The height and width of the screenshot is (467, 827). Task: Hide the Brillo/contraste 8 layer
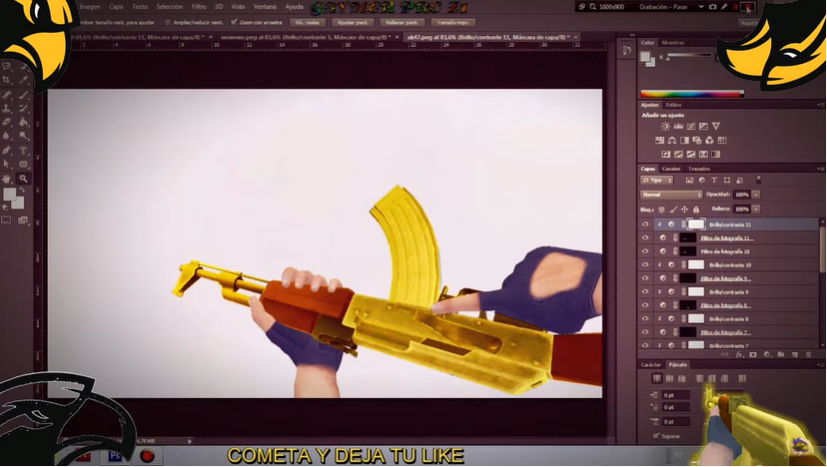pyautogui.click(x=645, y=319)
